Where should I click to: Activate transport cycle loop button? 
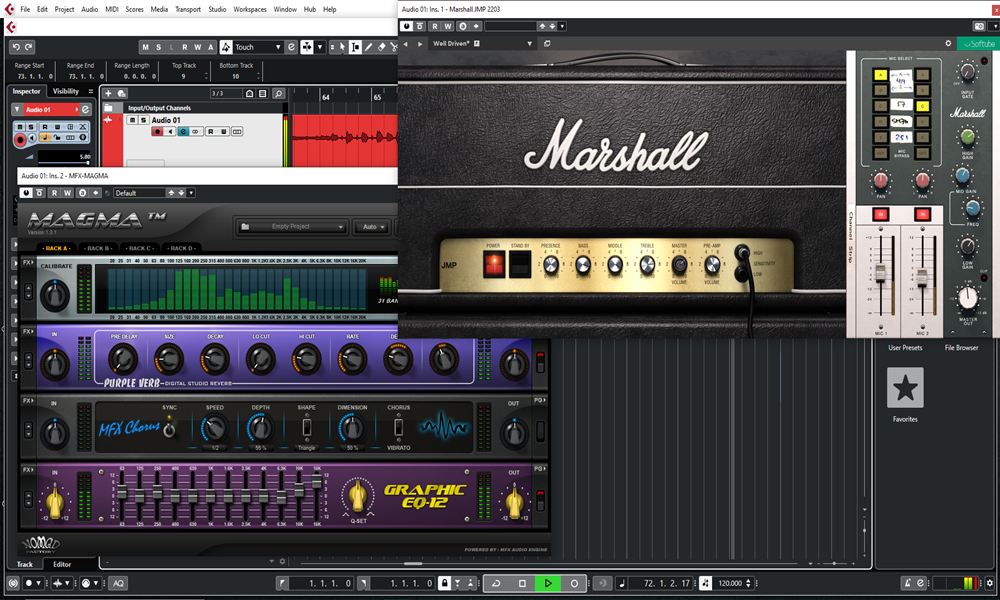[x=496, y=583]
